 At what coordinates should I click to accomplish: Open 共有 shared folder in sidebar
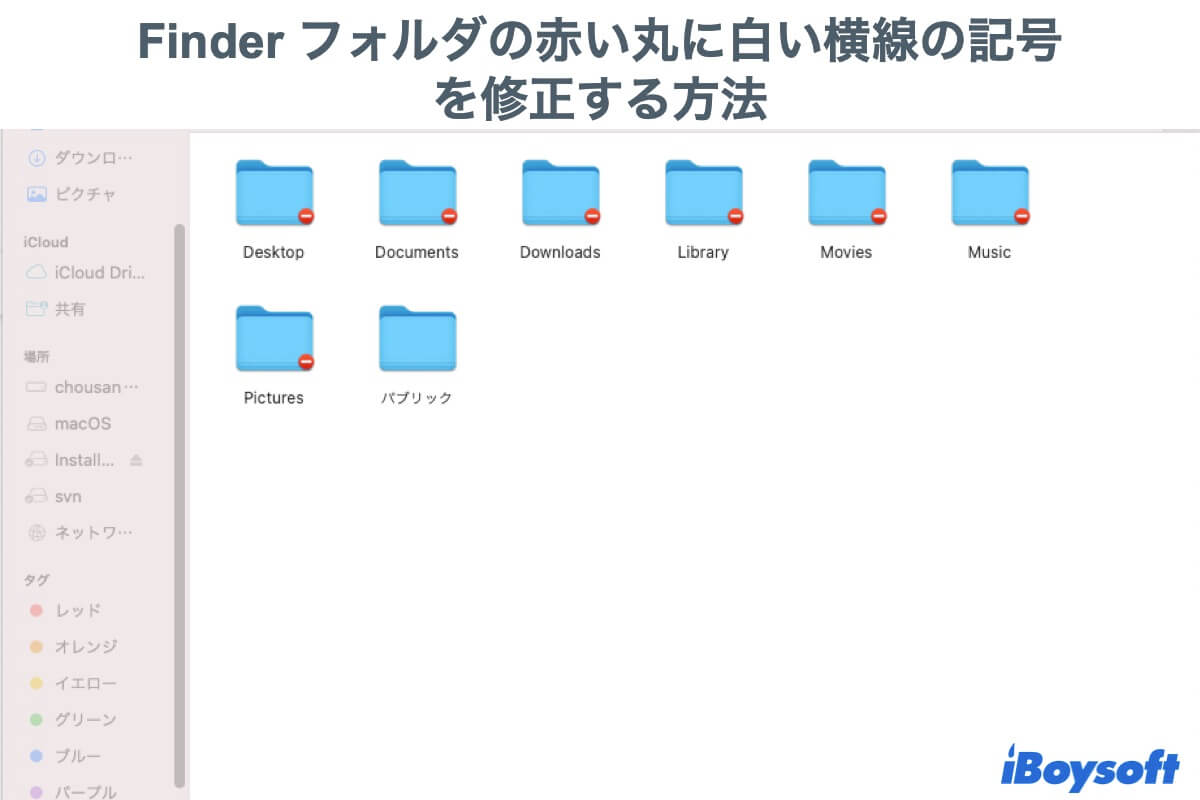coord(56,309)
